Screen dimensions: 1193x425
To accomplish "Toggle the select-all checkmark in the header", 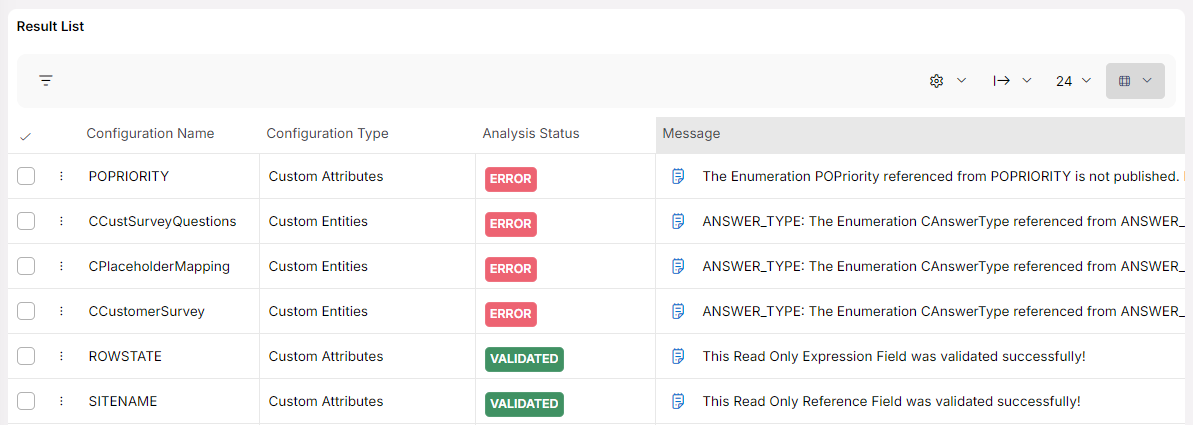I will pyautogui.click(x=26, y=136).
